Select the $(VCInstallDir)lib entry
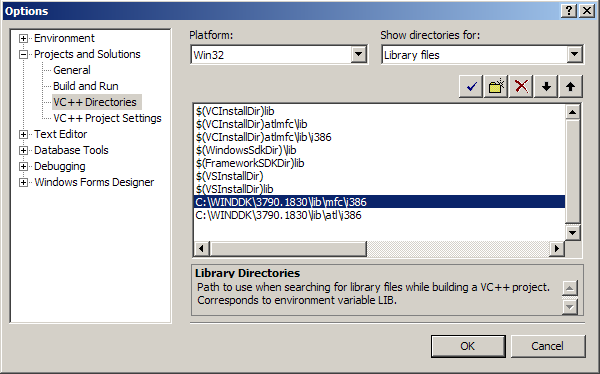 point(379,111)
